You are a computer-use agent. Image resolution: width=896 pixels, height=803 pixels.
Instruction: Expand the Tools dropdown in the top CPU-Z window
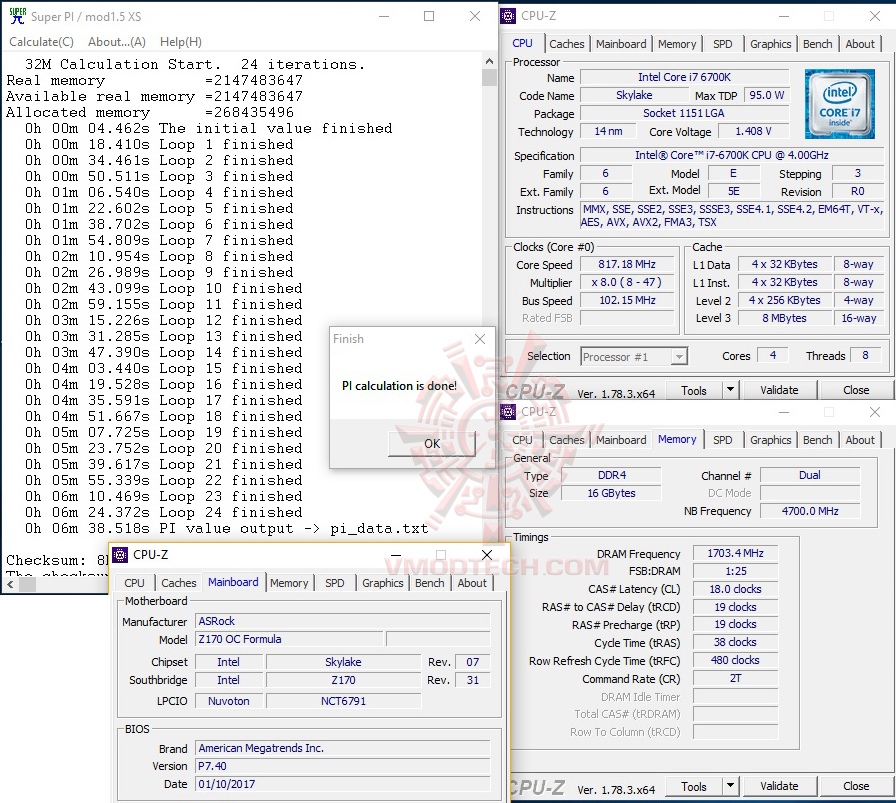730,390
